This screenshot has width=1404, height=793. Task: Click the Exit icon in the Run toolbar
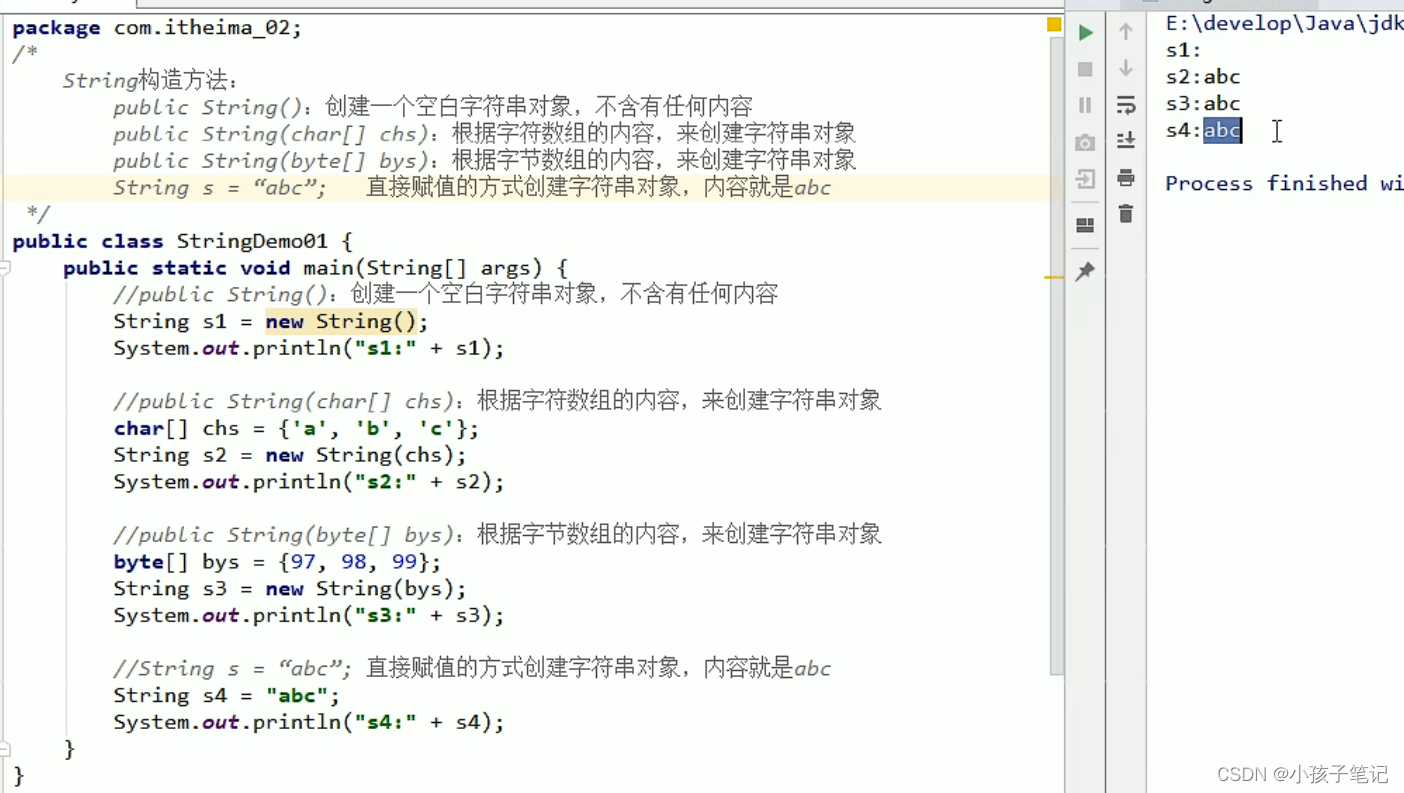pyautogui.click(x=1085, y=179)
